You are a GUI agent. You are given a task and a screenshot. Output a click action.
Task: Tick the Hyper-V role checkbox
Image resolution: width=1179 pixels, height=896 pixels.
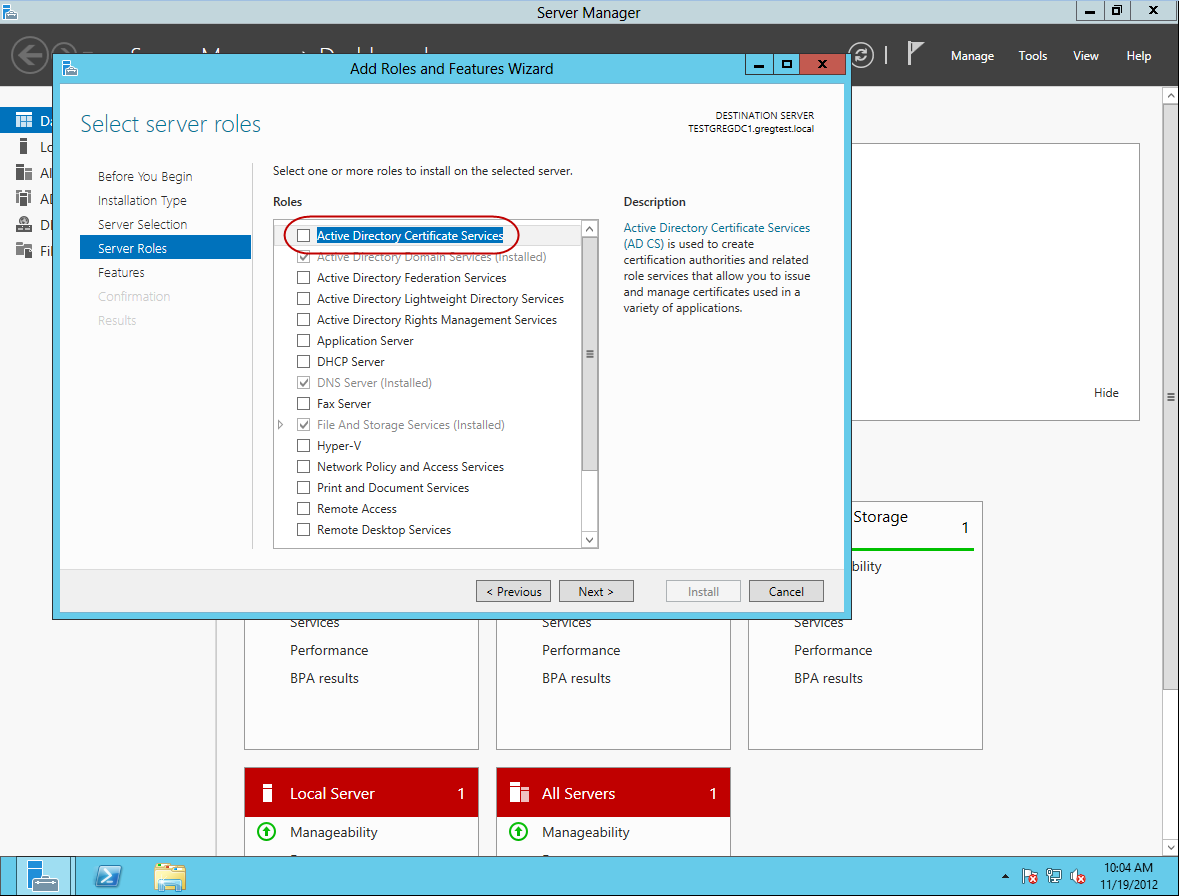tap(304, 446)
